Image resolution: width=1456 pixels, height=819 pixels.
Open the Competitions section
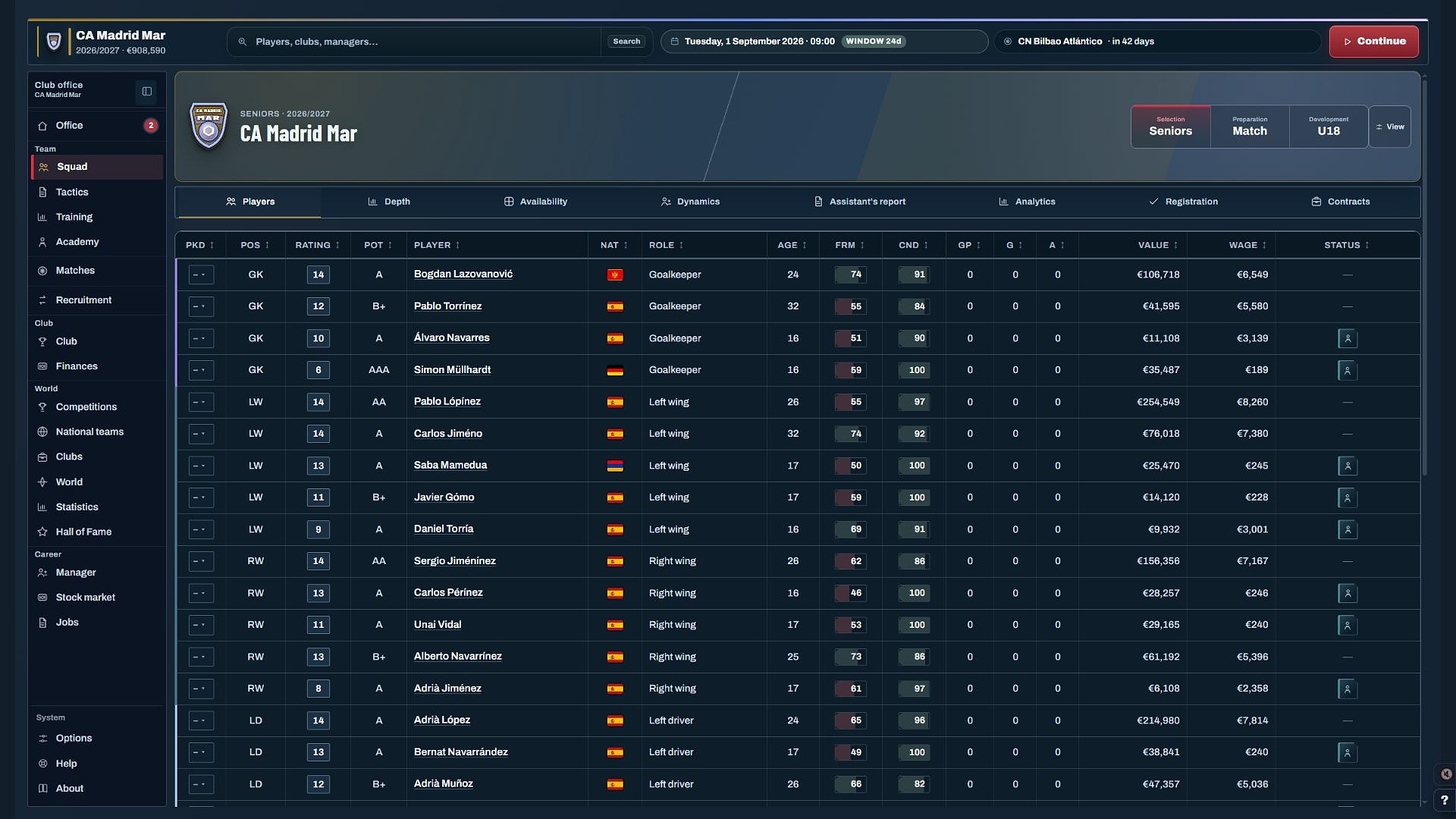coord(97,407)
